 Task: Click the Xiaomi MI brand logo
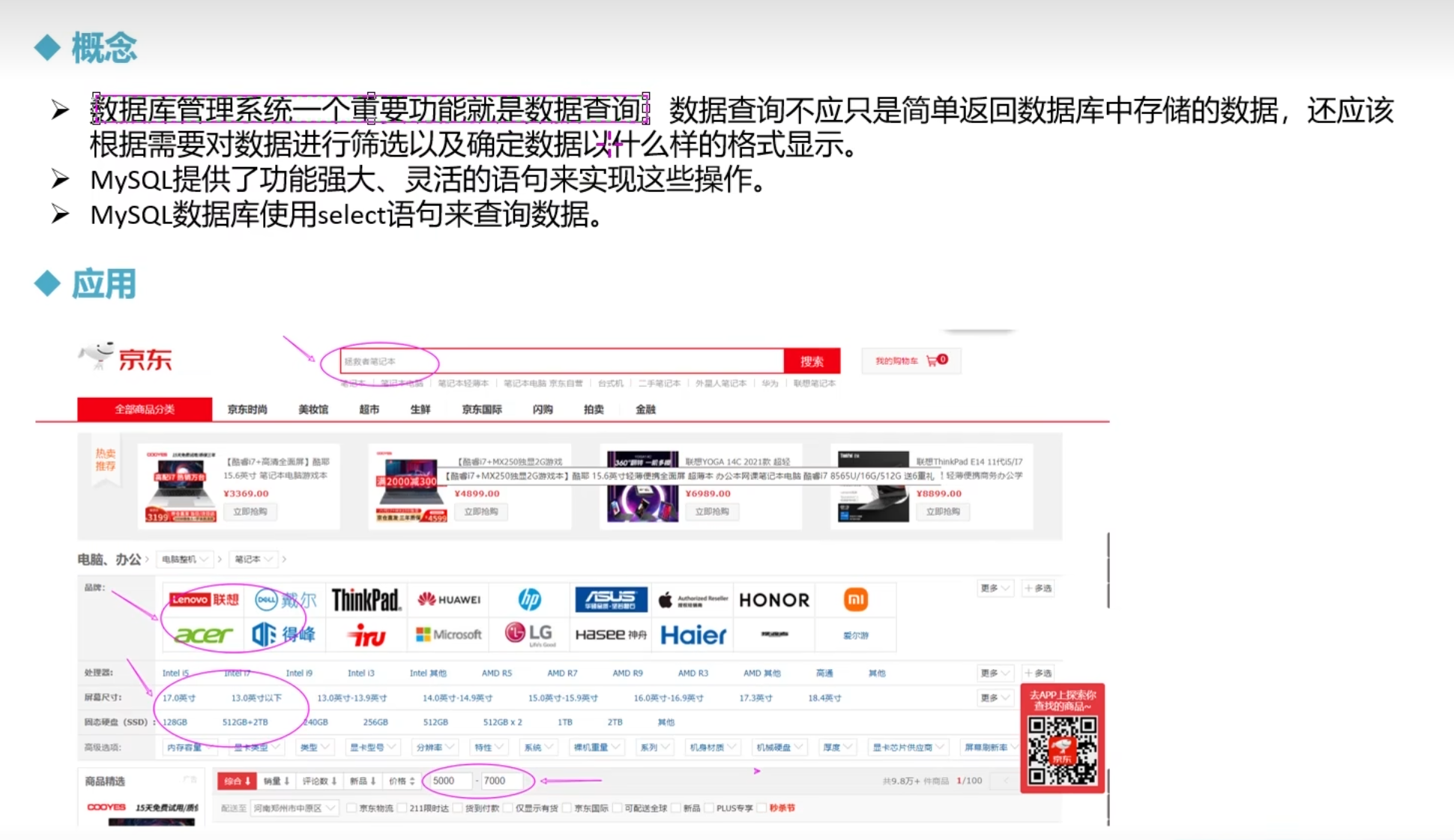[855, 599]
